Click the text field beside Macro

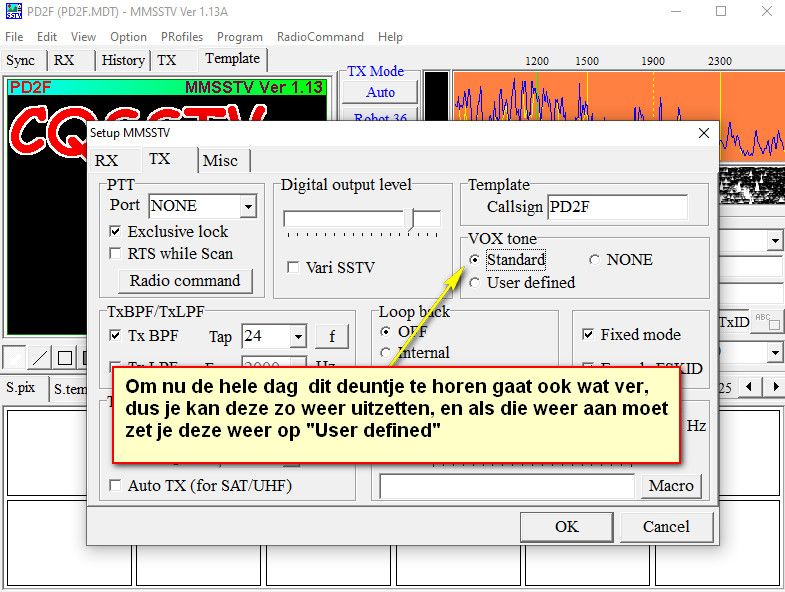click(x=507, y=486)
